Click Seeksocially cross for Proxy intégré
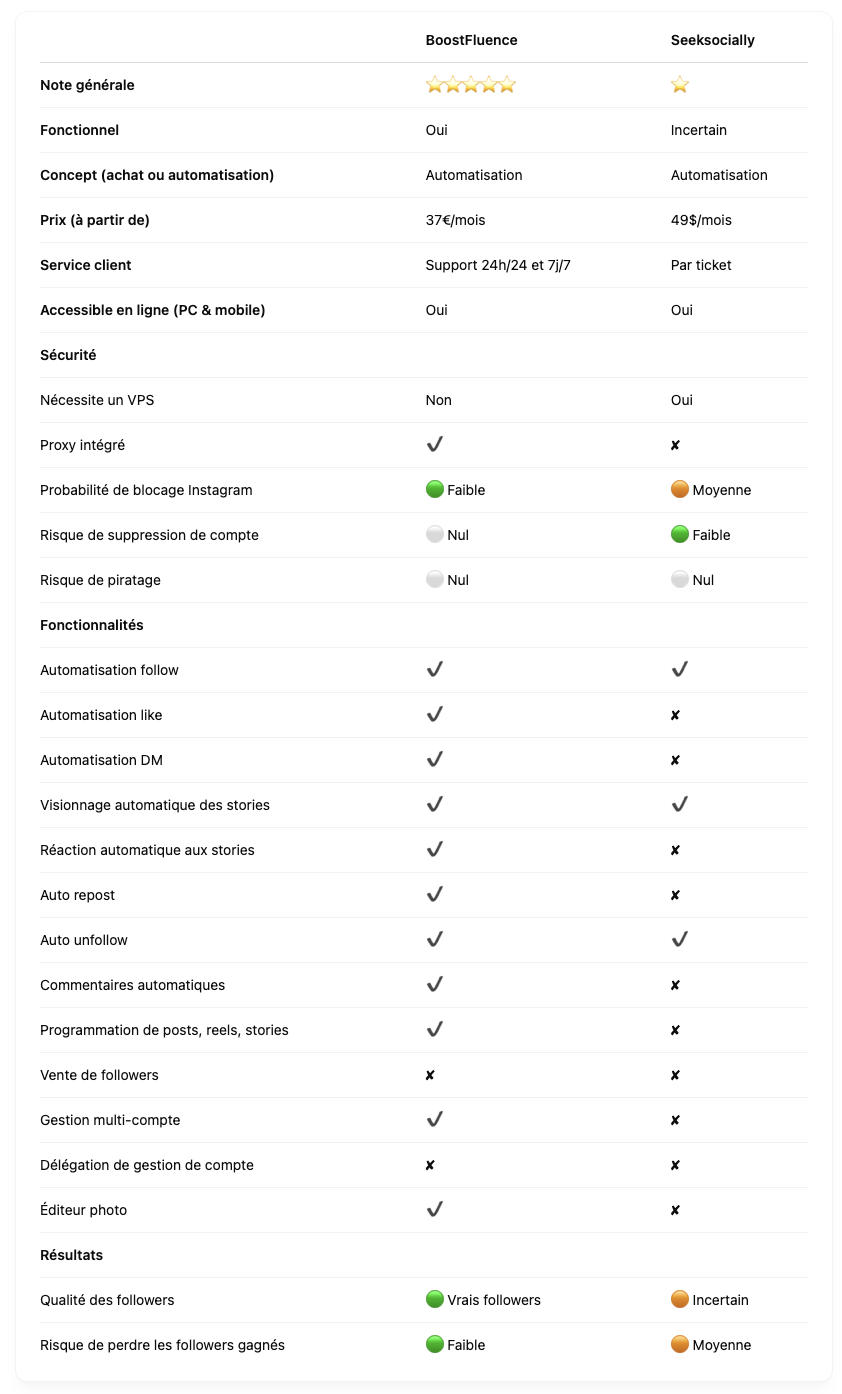The width and height of the screenshot is (842, 1394). 675,445
